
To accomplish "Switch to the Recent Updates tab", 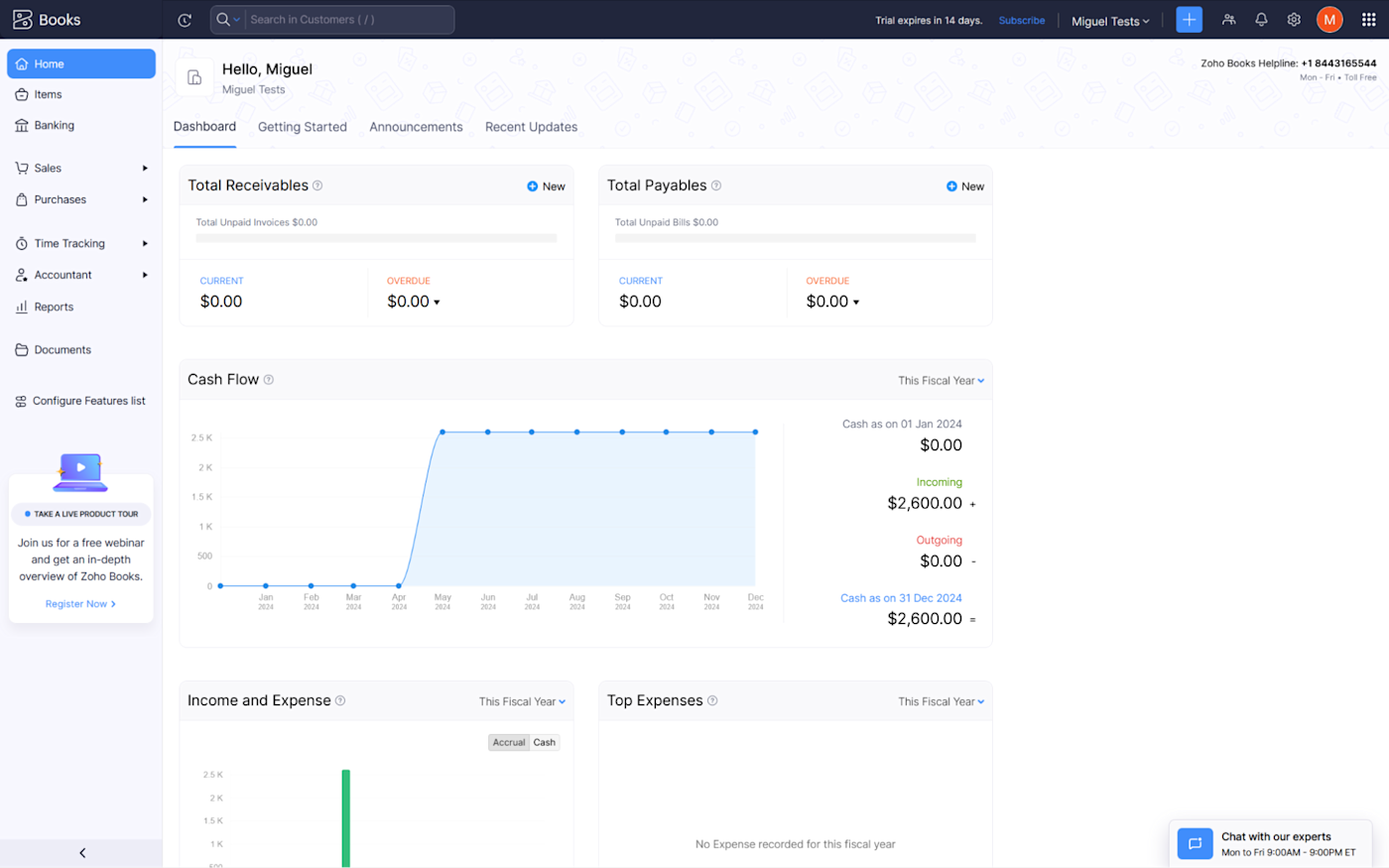I will pos(531,127).
